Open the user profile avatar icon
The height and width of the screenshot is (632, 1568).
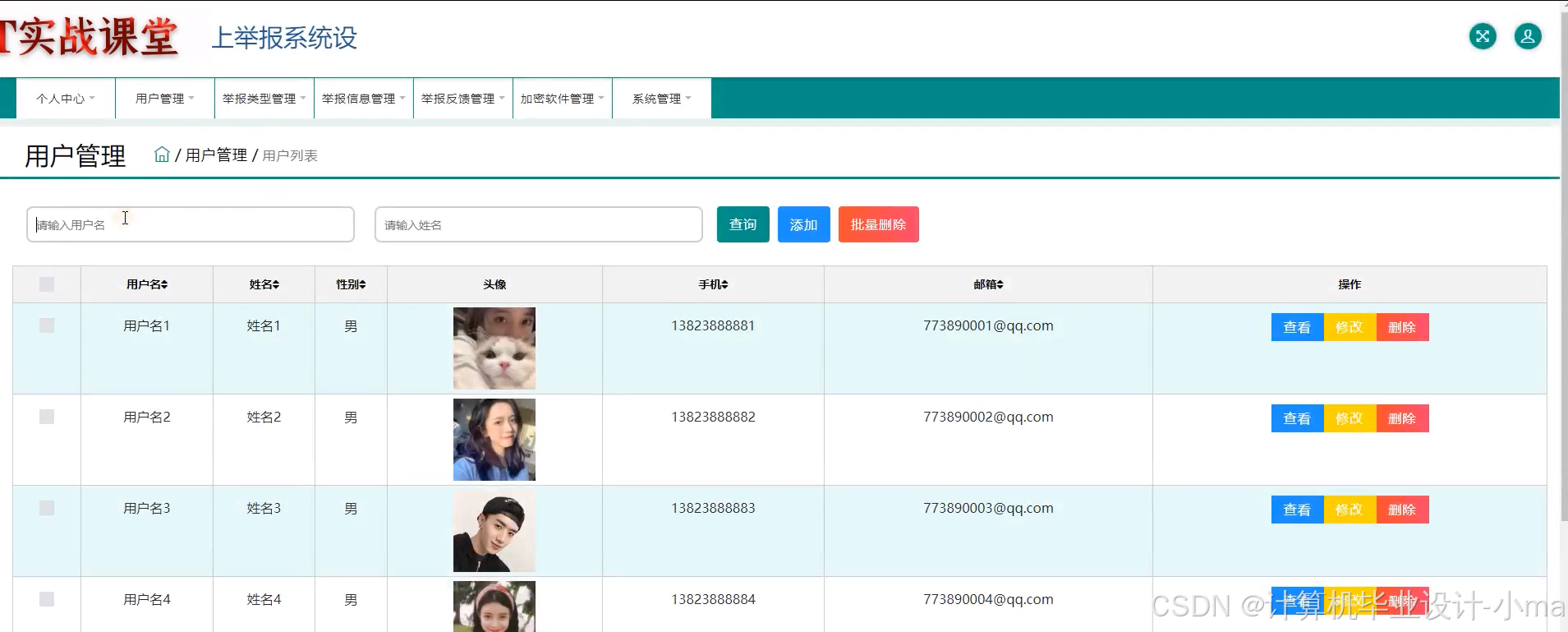click(1528, 36)
